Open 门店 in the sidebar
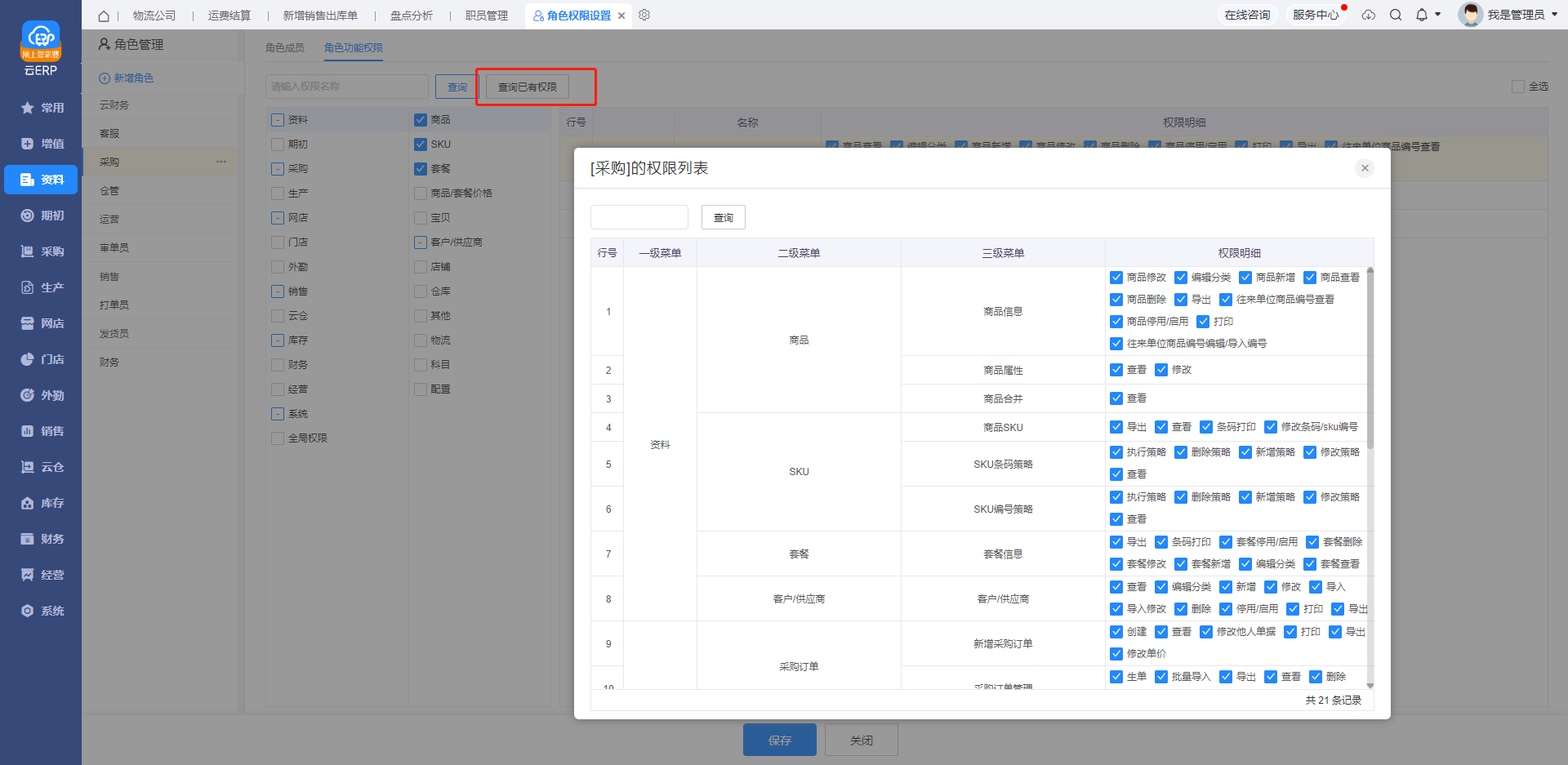 (41, 359)
